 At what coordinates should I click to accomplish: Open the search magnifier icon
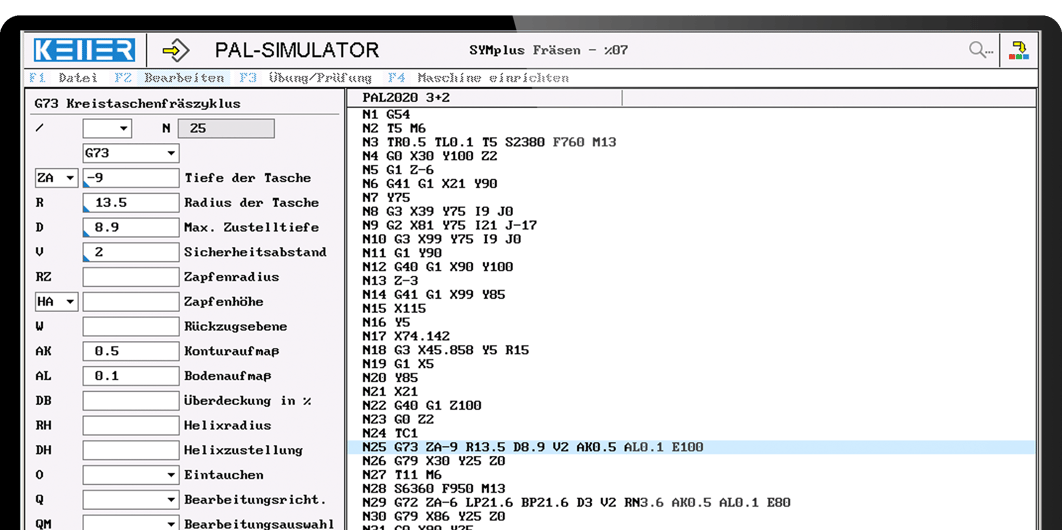(x=980, y=50)
